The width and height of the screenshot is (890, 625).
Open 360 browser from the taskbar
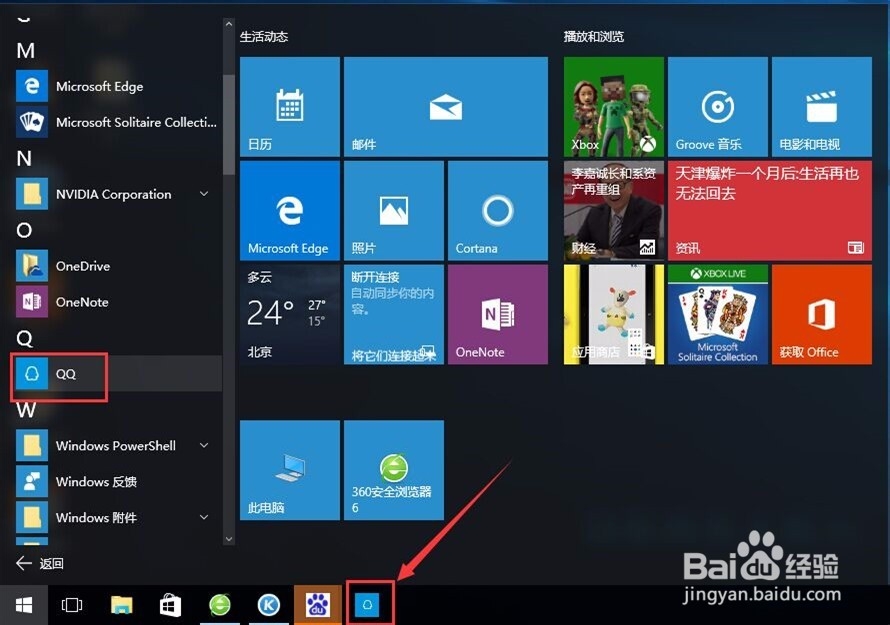(x=220, y=605)
